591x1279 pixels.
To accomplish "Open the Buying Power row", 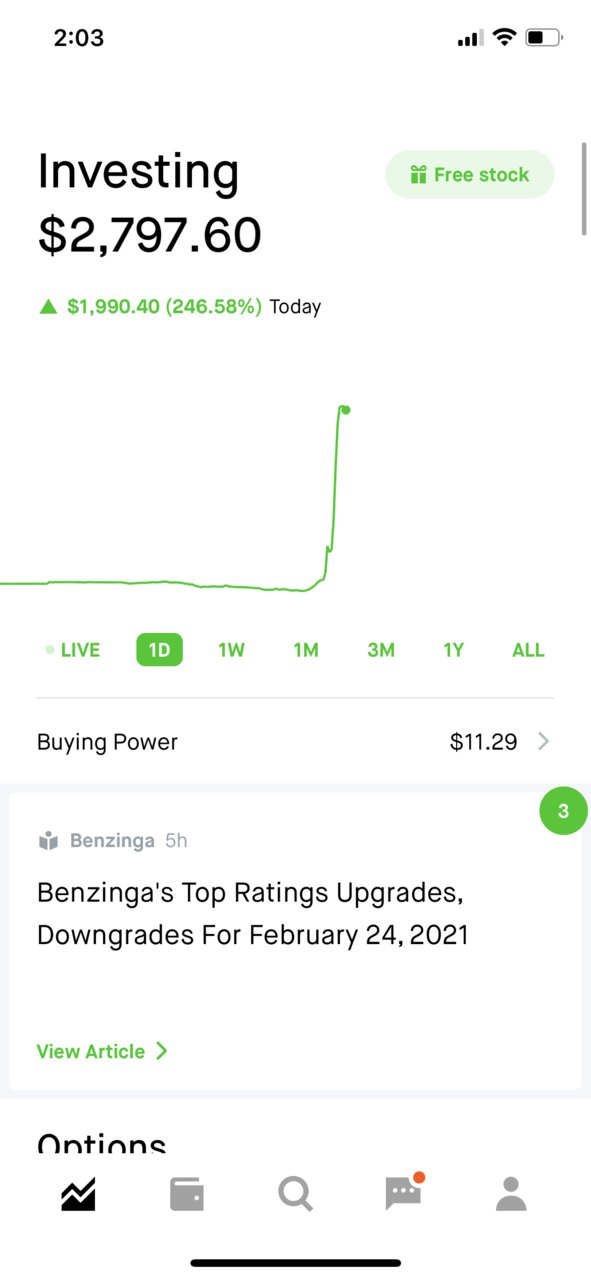I will pos(295,742).
